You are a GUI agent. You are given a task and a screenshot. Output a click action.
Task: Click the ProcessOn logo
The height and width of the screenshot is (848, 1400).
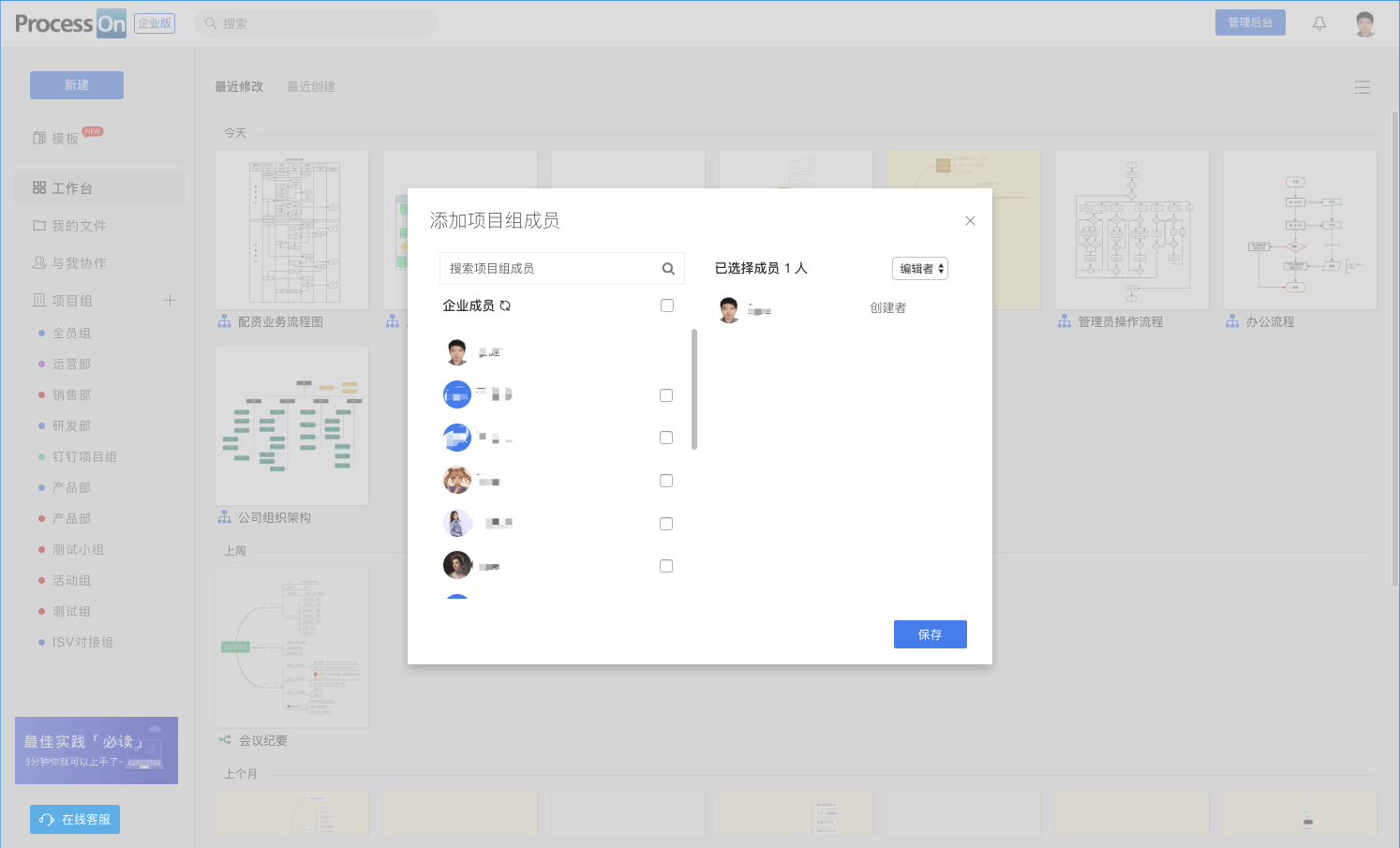70,23
